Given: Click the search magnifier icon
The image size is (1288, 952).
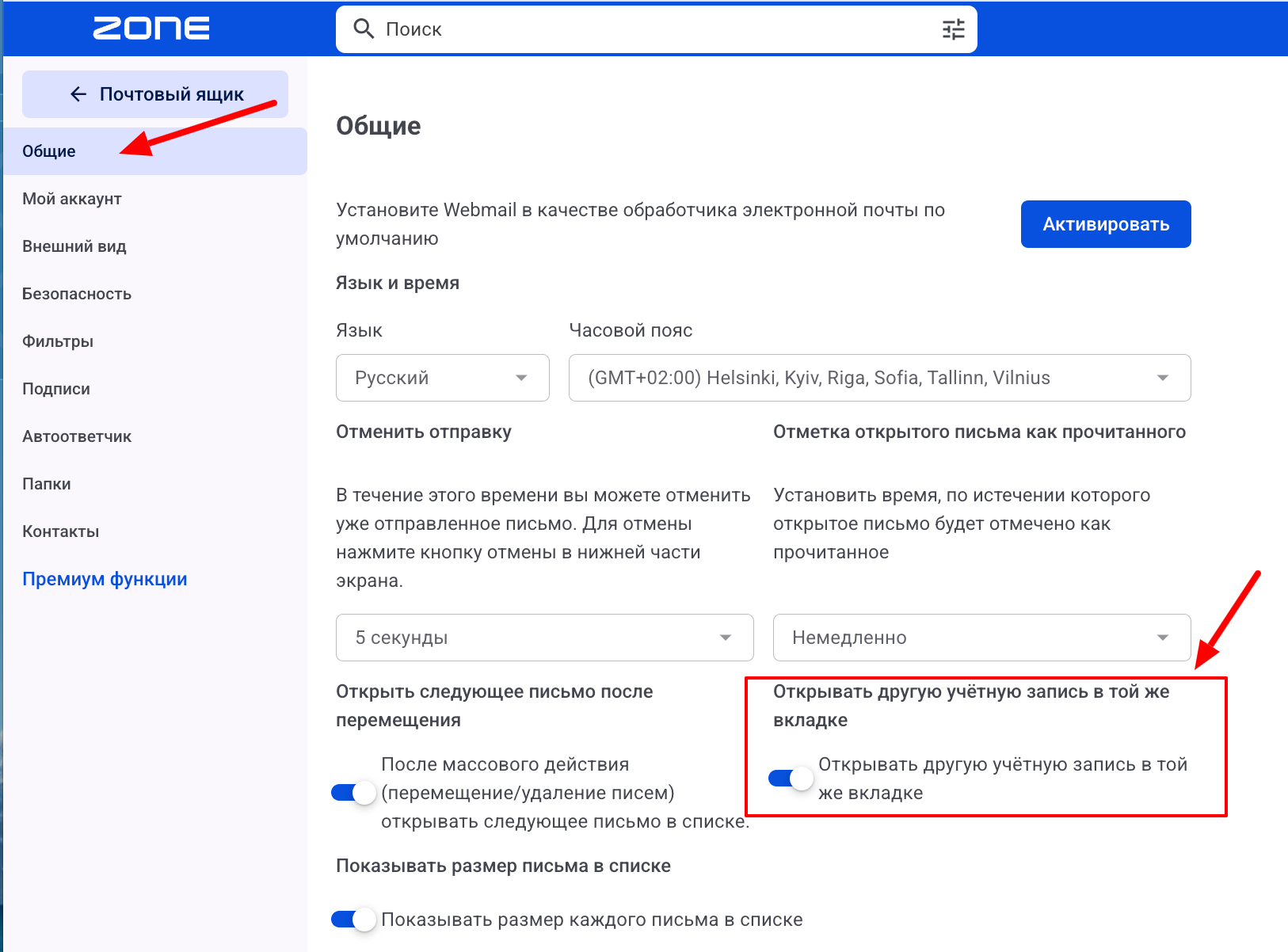Looking at the screenshot, I should pyautogui.click(x=364, y=29).
